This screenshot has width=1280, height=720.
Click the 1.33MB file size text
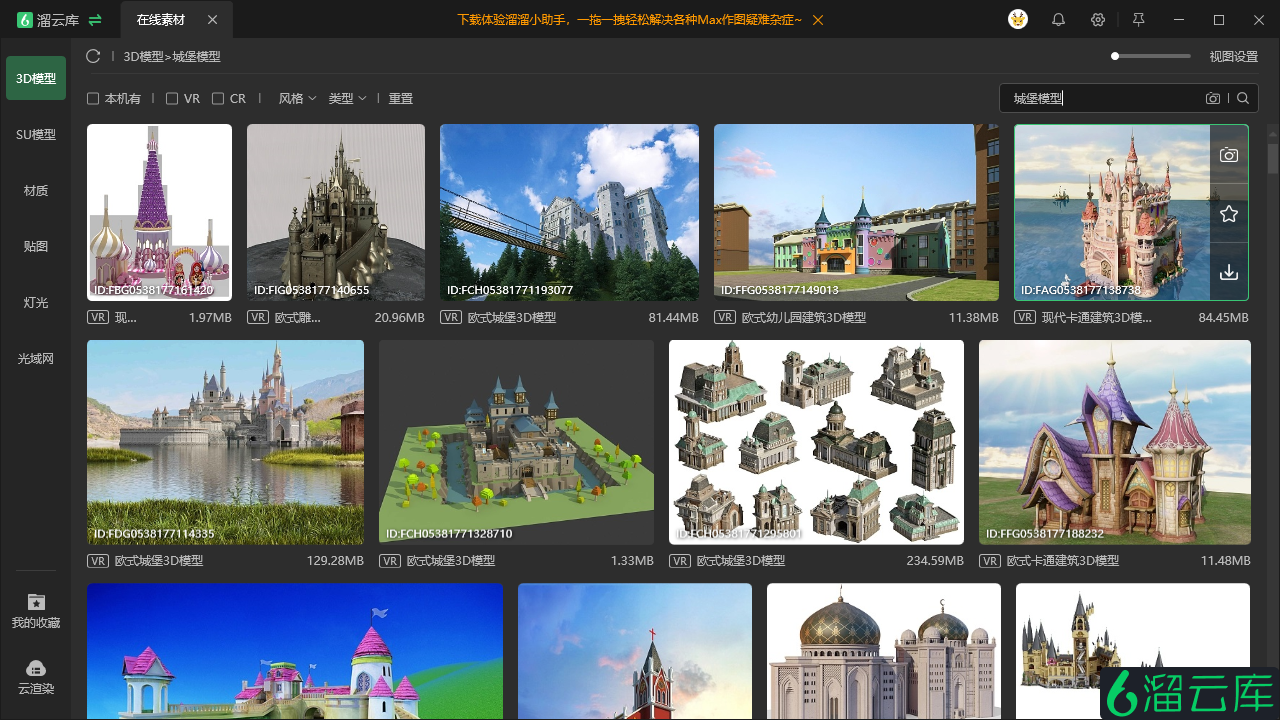632,561
